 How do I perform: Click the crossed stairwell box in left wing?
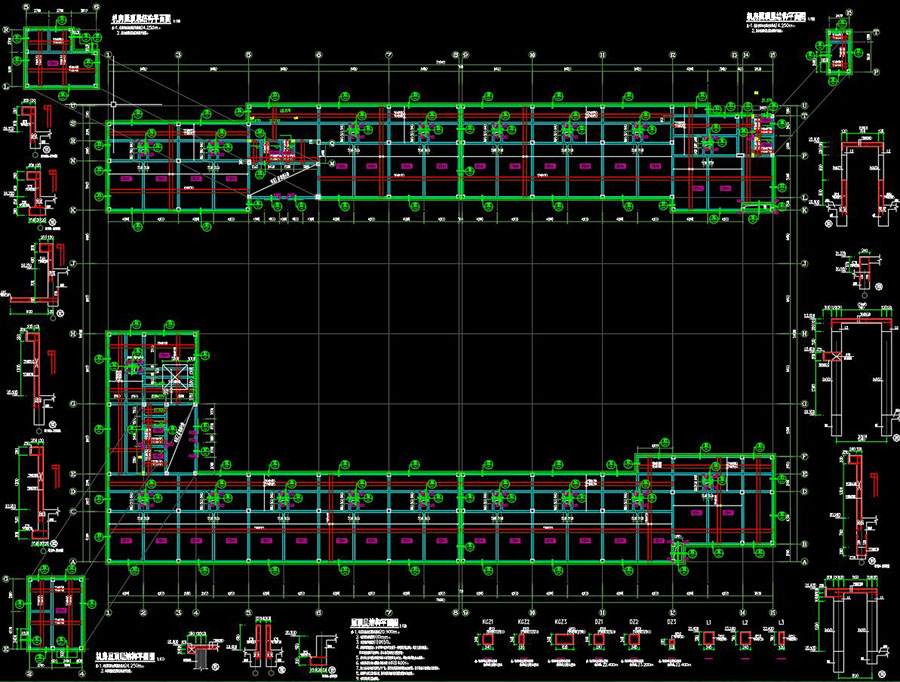pos(175,378)
